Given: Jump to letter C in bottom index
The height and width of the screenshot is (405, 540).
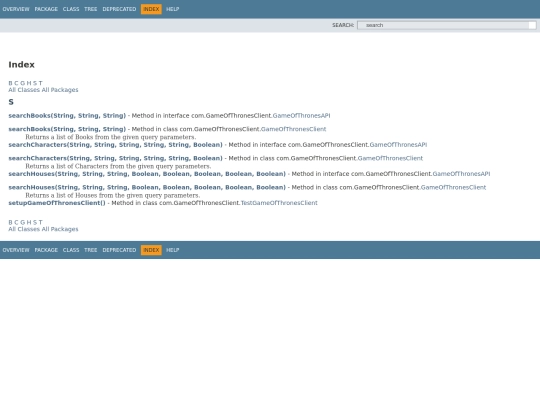Looking at the screenshot, I should click(16, 222).
